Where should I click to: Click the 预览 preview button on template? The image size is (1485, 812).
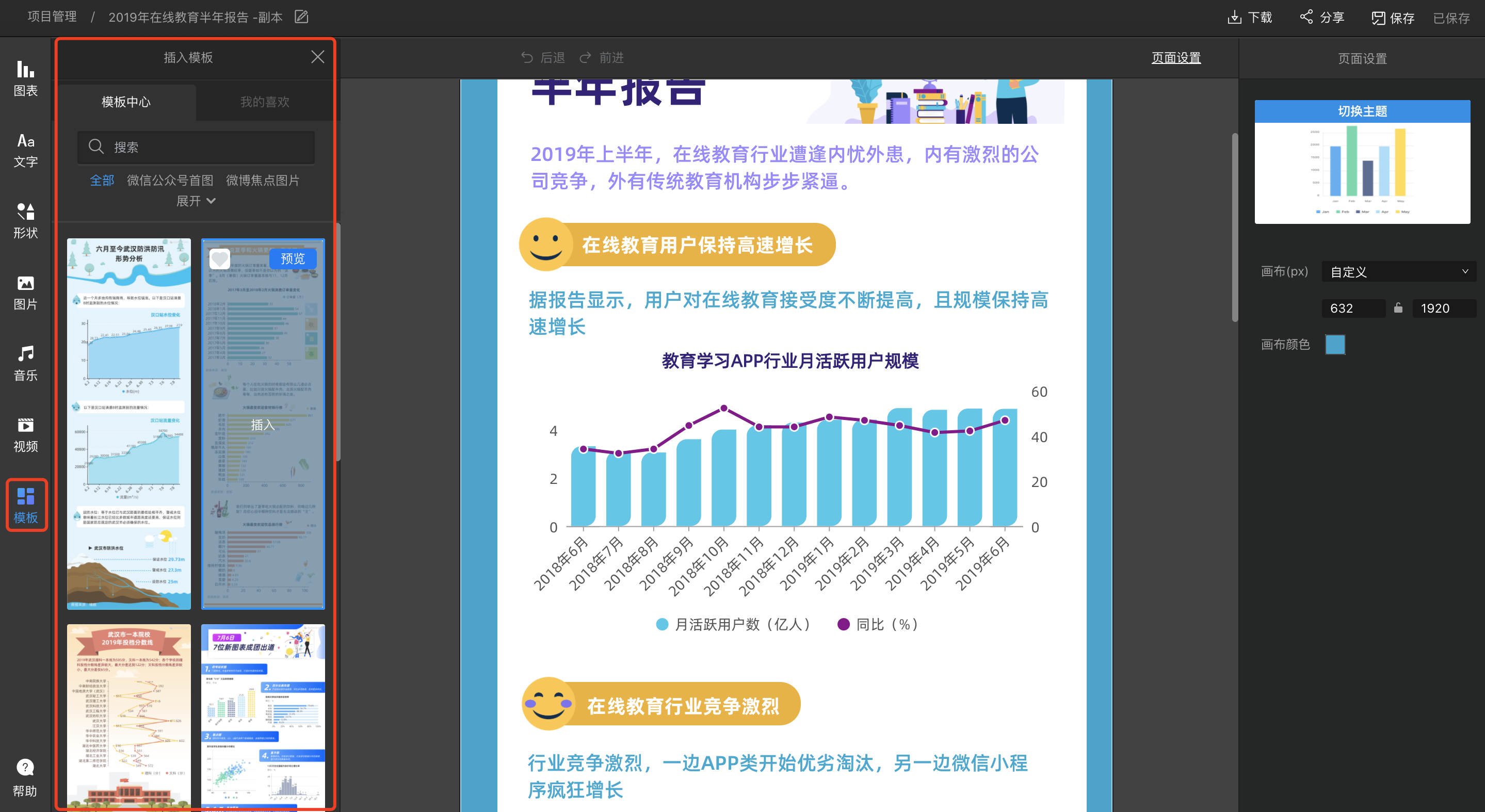click(292, 259)
